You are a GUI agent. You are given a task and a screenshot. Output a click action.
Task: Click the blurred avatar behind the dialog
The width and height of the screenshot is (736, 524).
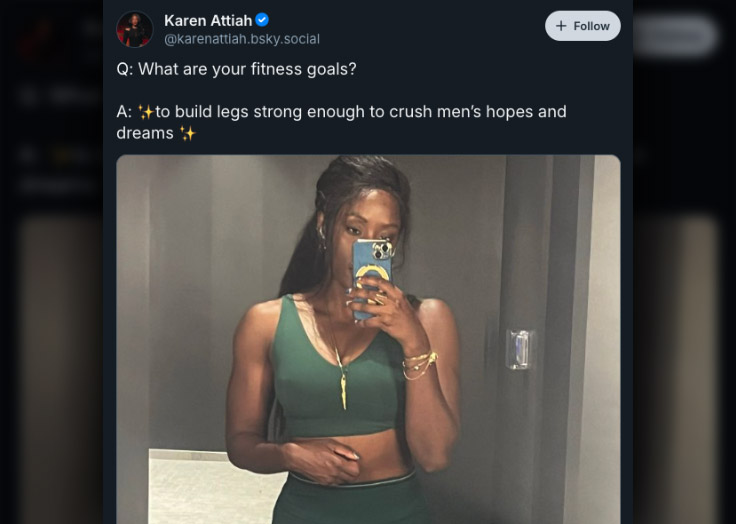point(38,37)
